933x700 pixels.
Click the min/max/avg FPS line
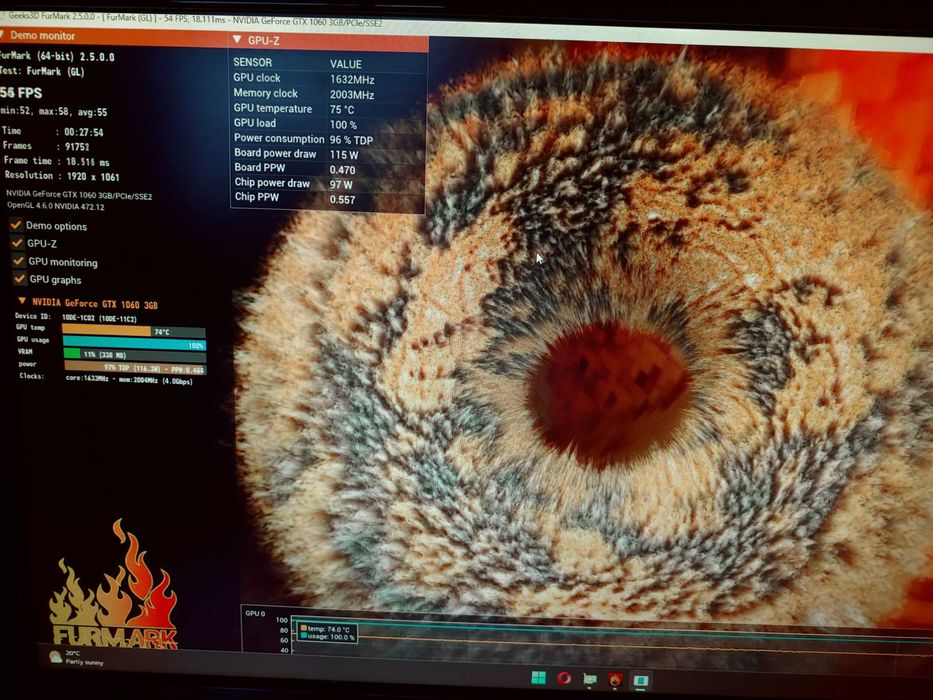[54, 111]
